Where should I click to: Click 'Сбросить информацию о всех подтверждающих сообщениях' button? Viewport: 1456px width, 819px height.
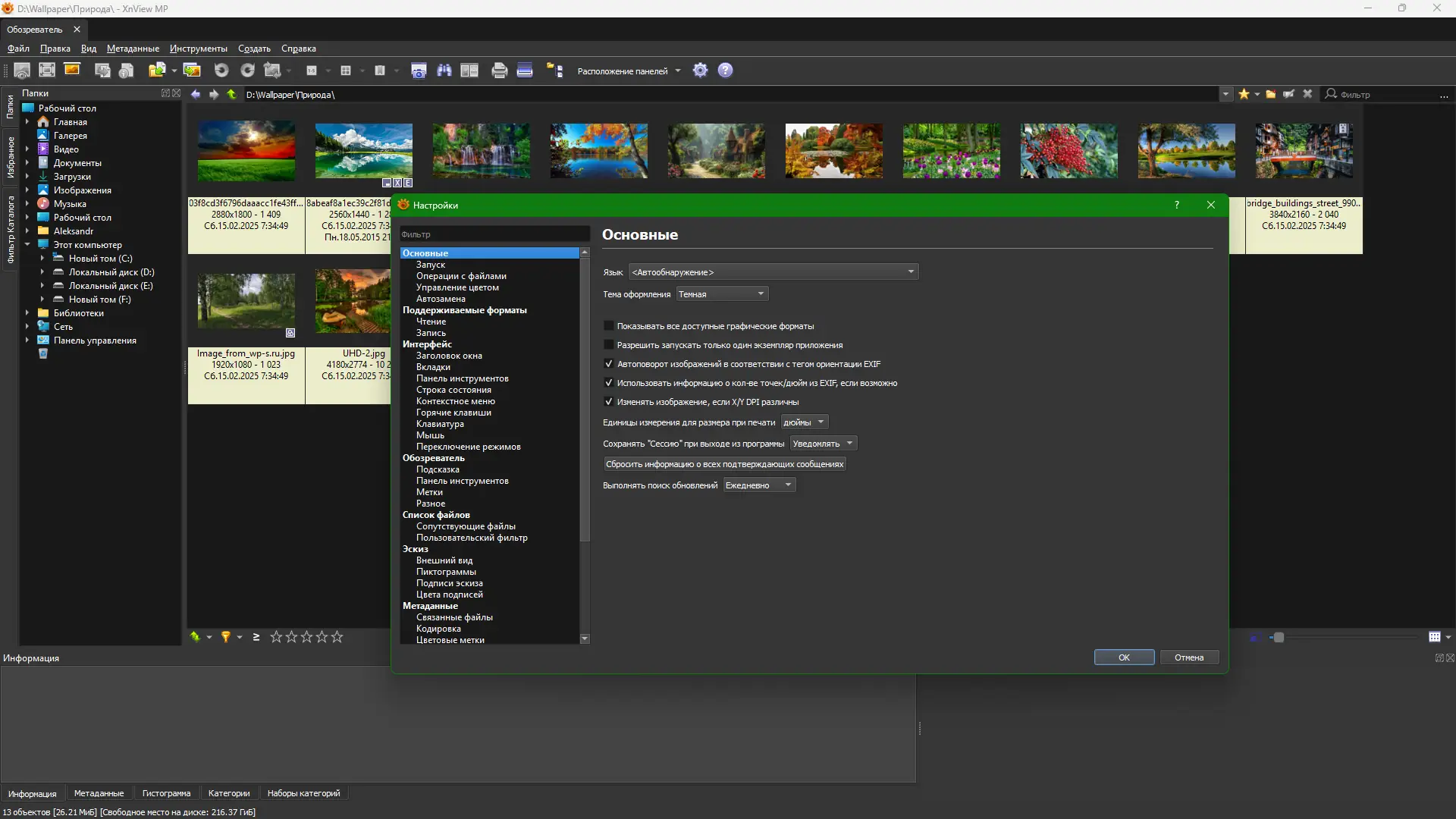click(x=724, y=464)
